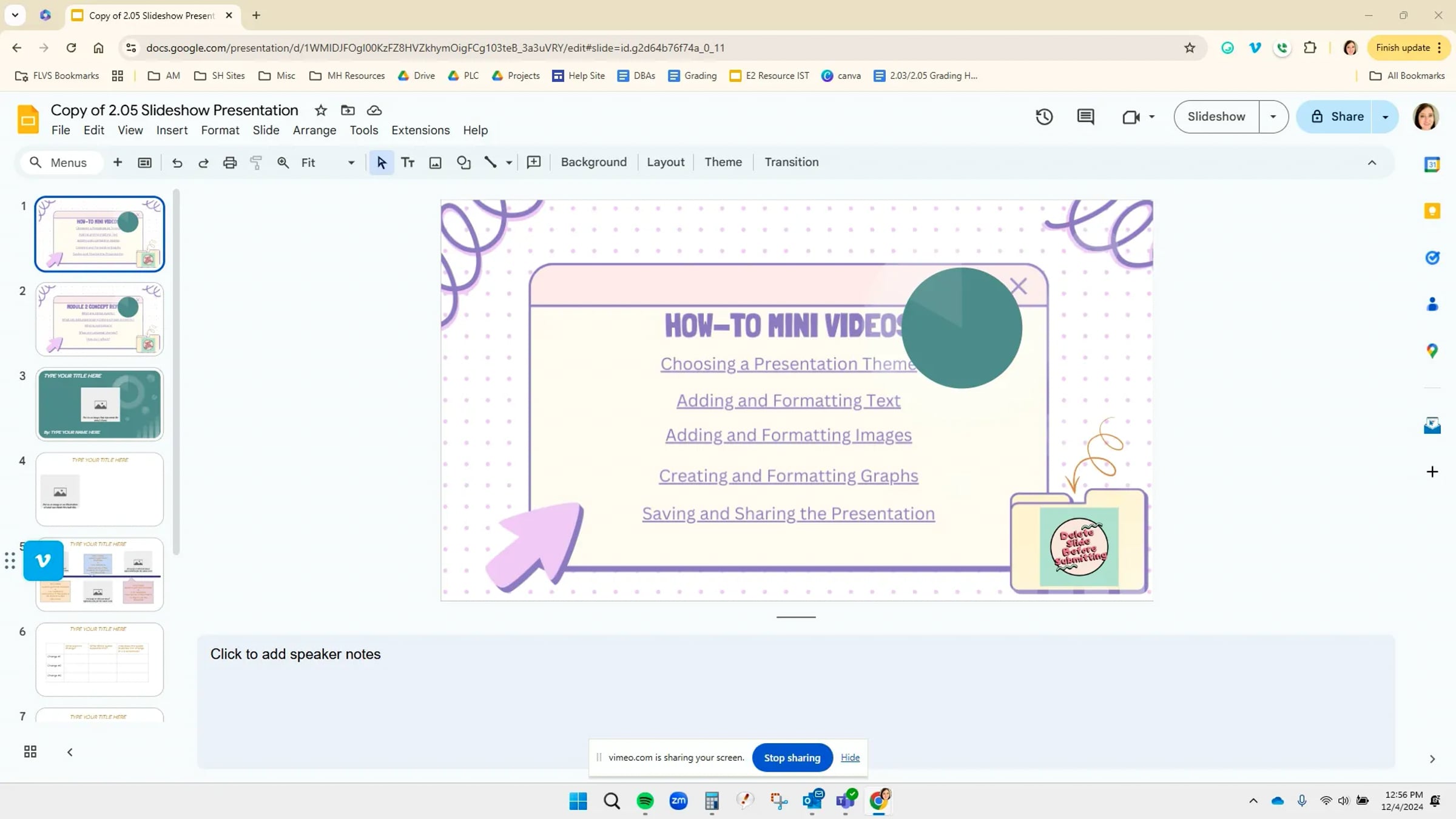
Task: Open the Extensions menu
Action: click(420, 130)
